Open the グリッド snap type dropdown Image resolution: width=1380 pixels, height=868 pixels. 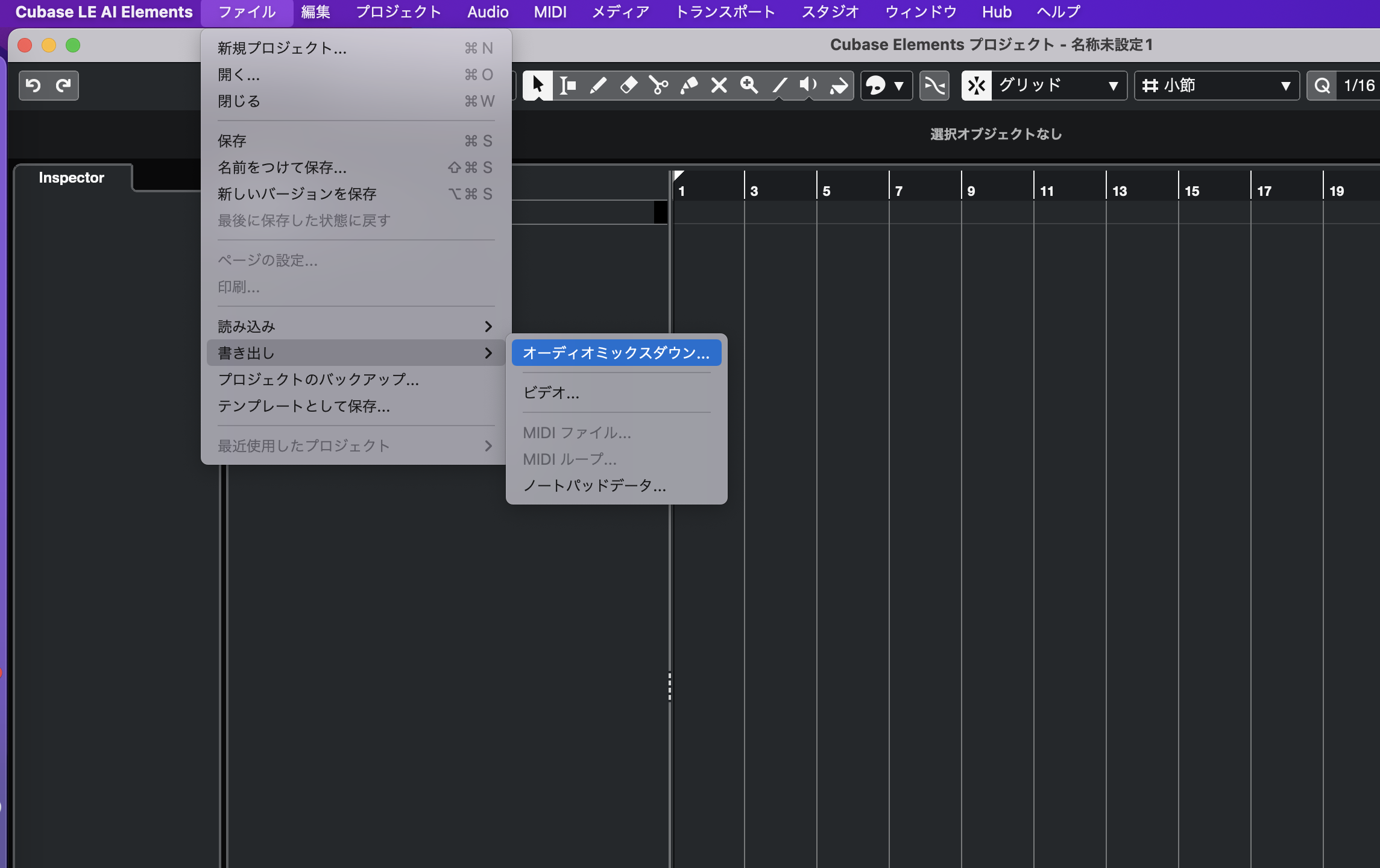pyautogui.click(x=1059, y=86)
